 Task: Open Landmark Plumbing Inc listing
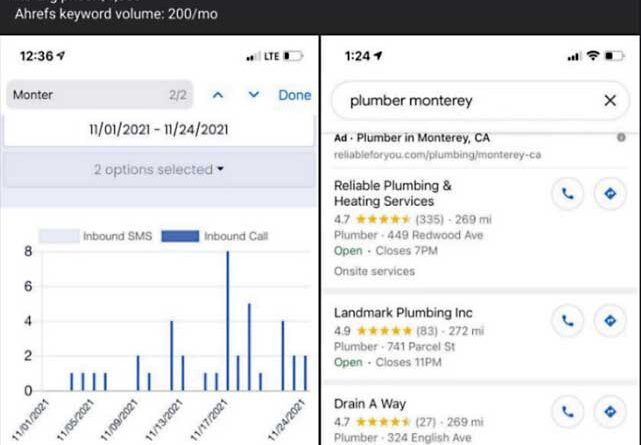[403, 313]
